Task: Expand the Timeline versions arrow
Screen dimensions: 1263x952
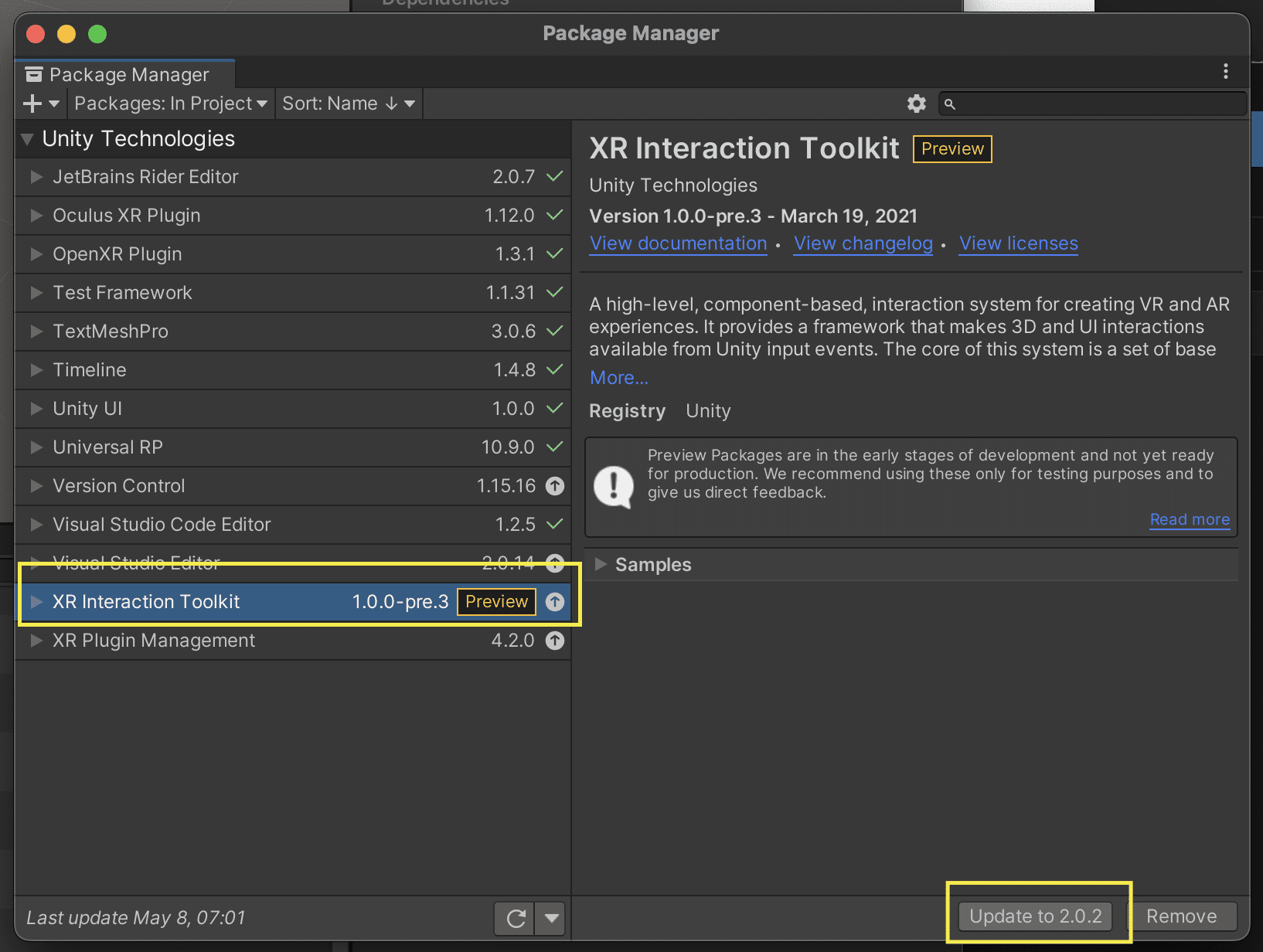Action: (x=36, y=370)
